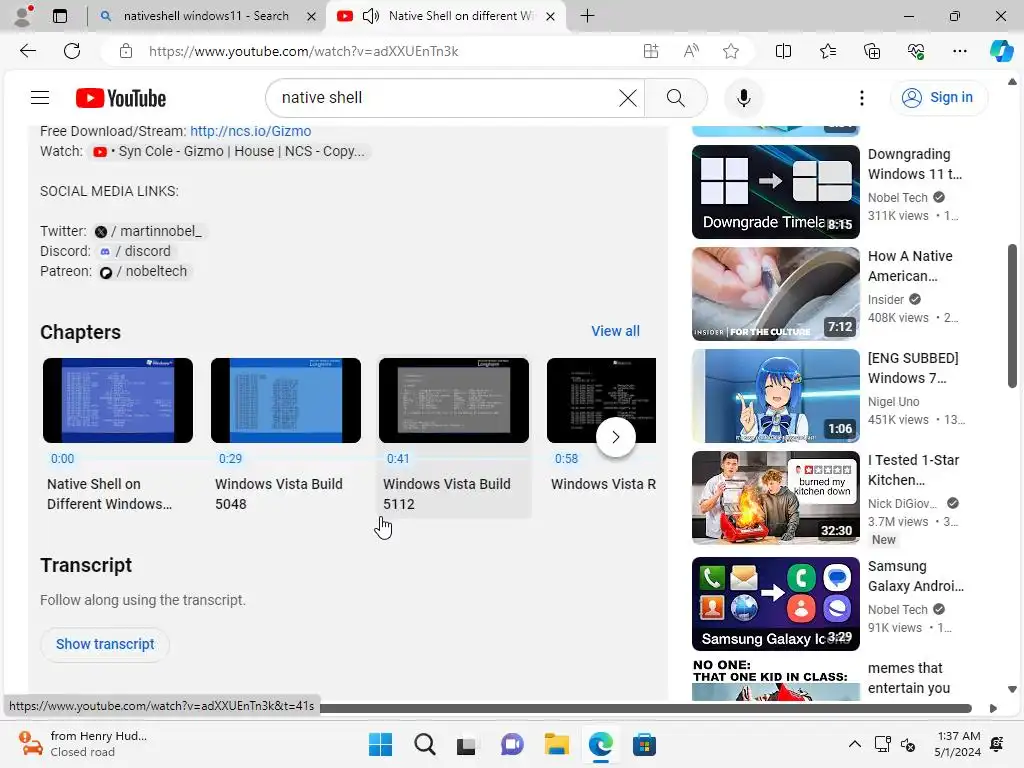Open taskbar Search
Viewport: 1024px width, 768px height.
[424, 744]
